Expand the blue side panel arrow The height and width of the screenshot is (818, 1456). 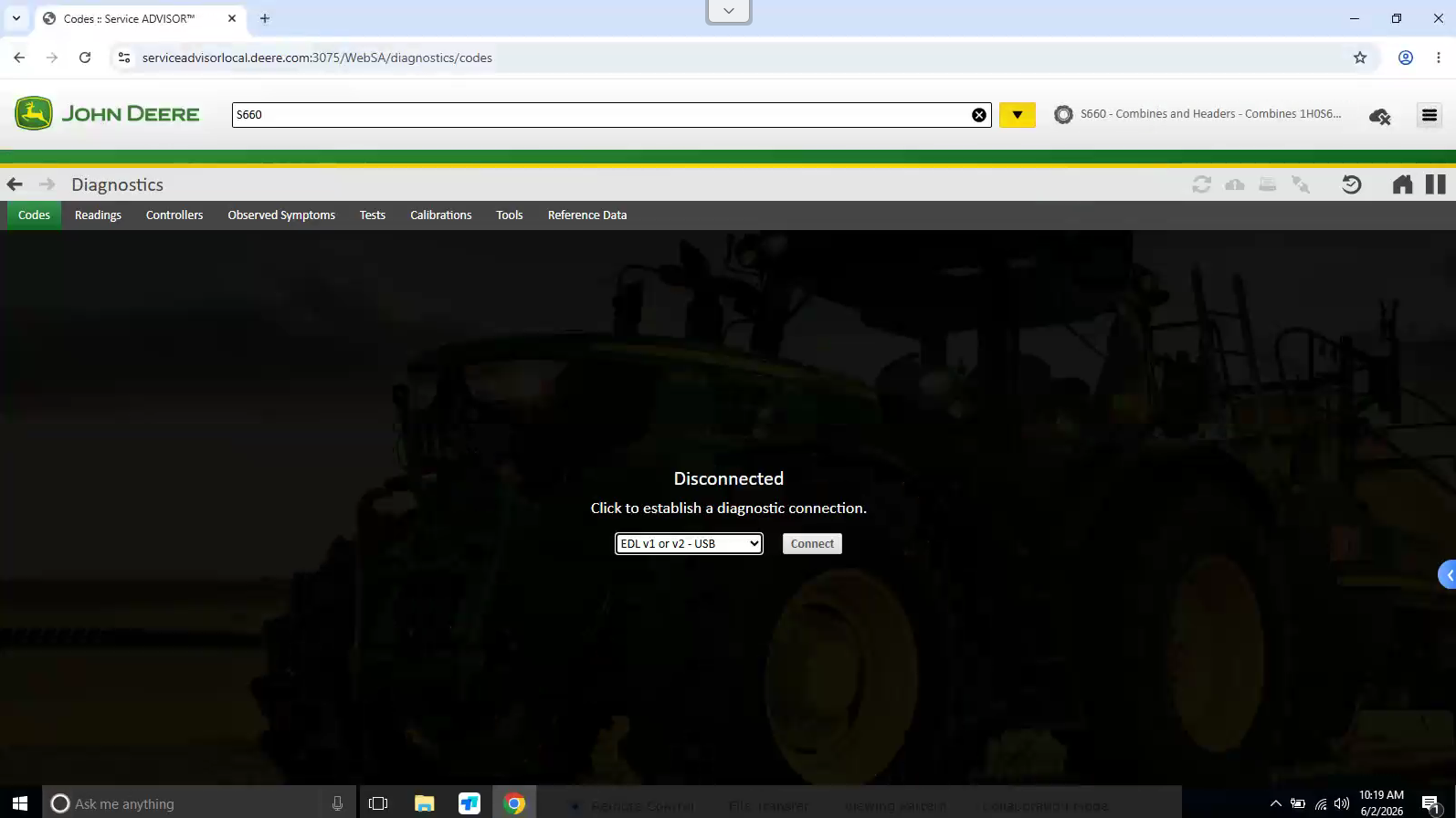[1448, 575]
